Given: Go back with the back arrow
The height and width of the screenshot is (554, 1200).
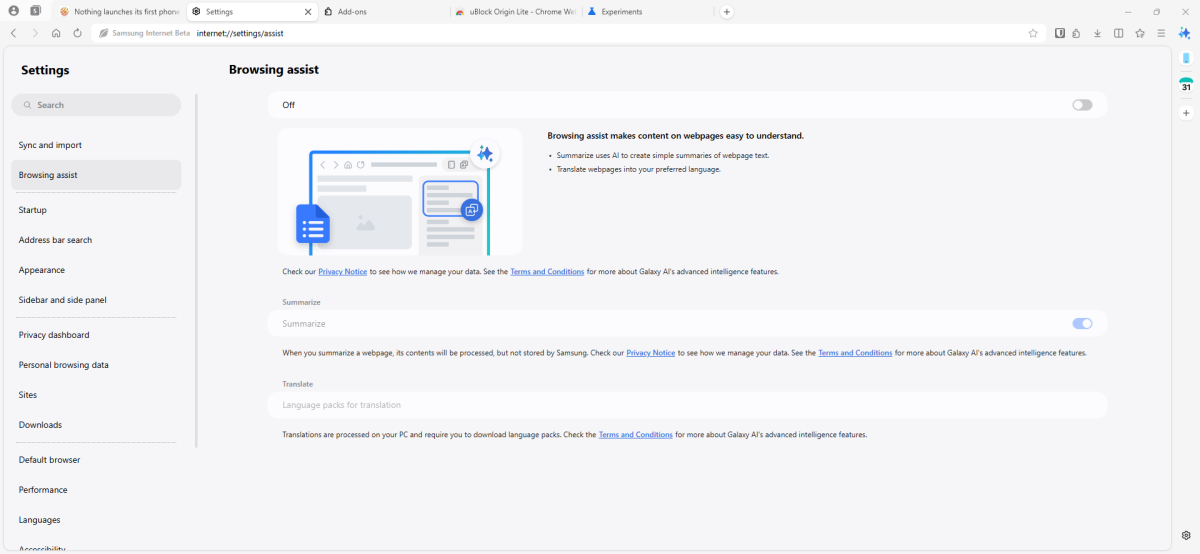Looking at the screenshot, I should click(13, 33).
